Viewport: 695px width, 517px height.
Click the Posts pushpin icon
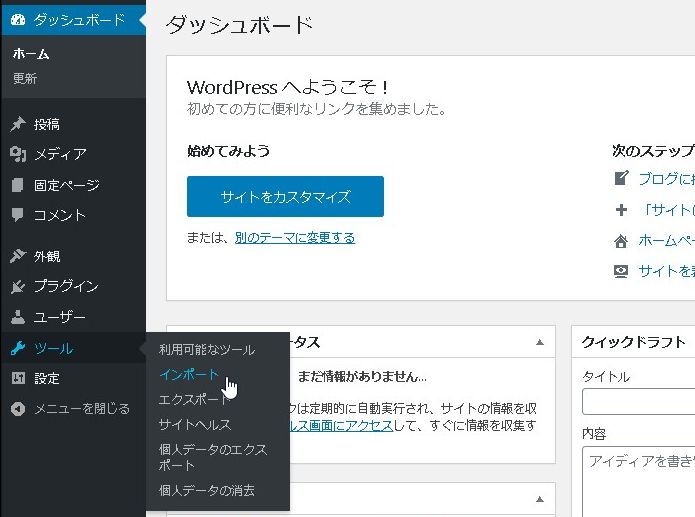(18, 124)
